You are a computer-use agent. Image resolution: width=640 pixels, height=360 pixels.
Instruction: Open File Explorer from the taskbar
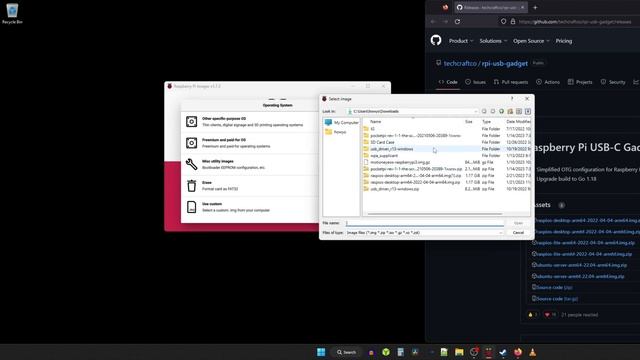tap(459, 352)
